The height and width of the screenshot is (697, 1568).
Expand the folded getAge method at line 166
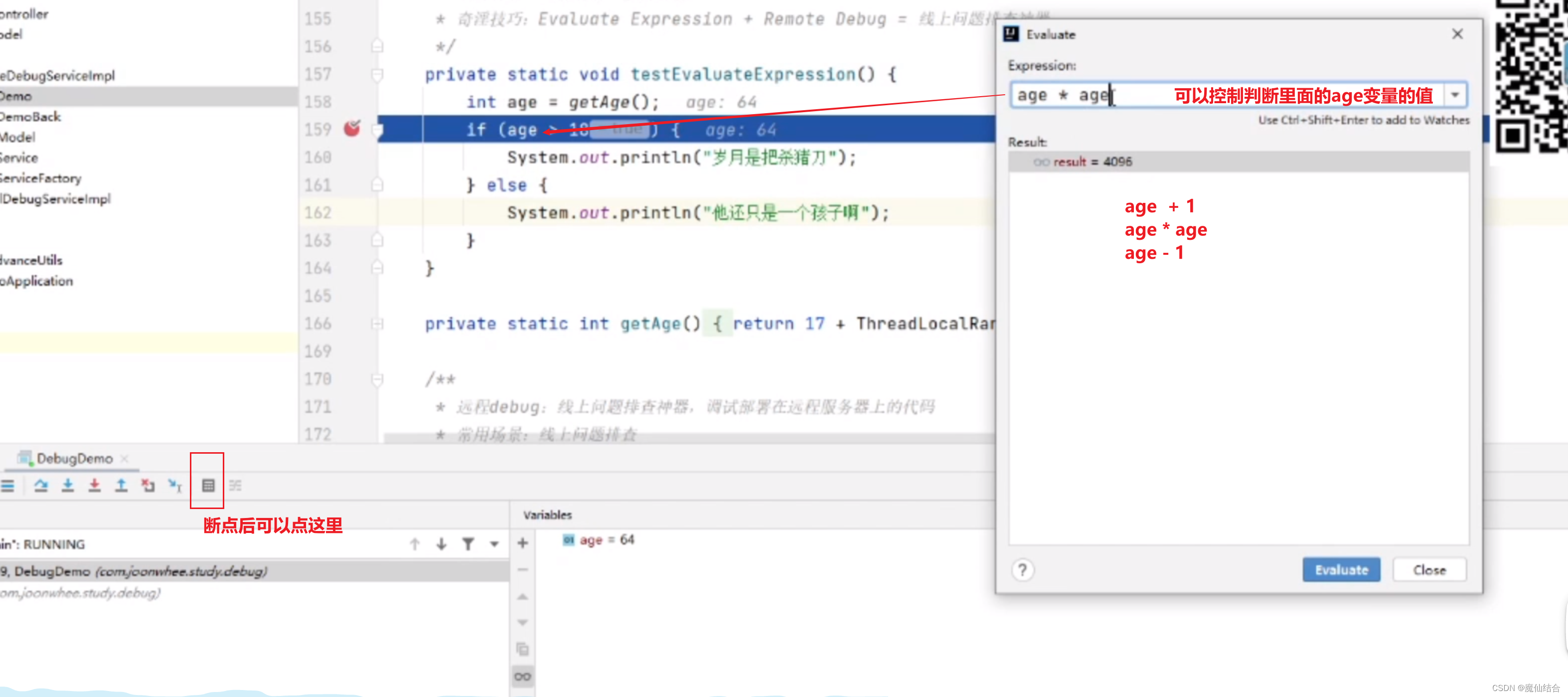[x=377, y=323]
